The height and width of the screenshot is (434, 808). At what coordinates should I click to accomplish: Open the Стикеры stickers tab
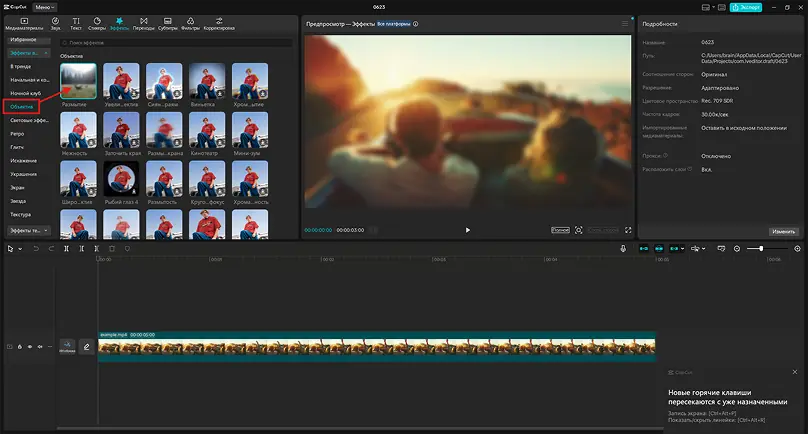97,24
